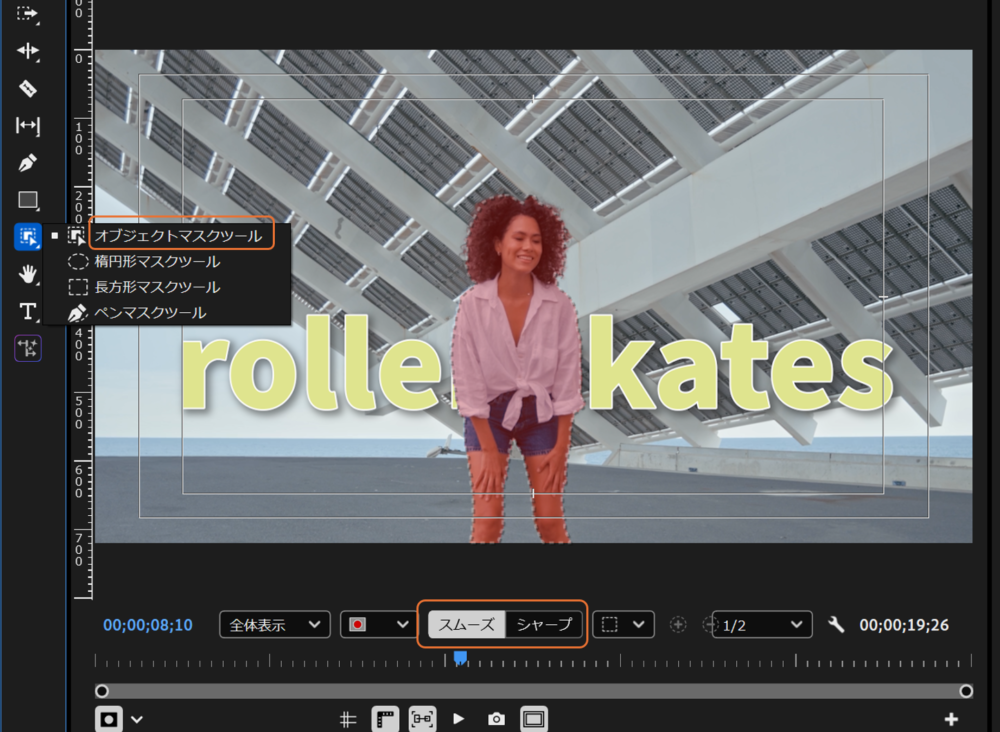Click the purple-outlined tool below the Type tool

pyautogui.click(x=28, y=348)
